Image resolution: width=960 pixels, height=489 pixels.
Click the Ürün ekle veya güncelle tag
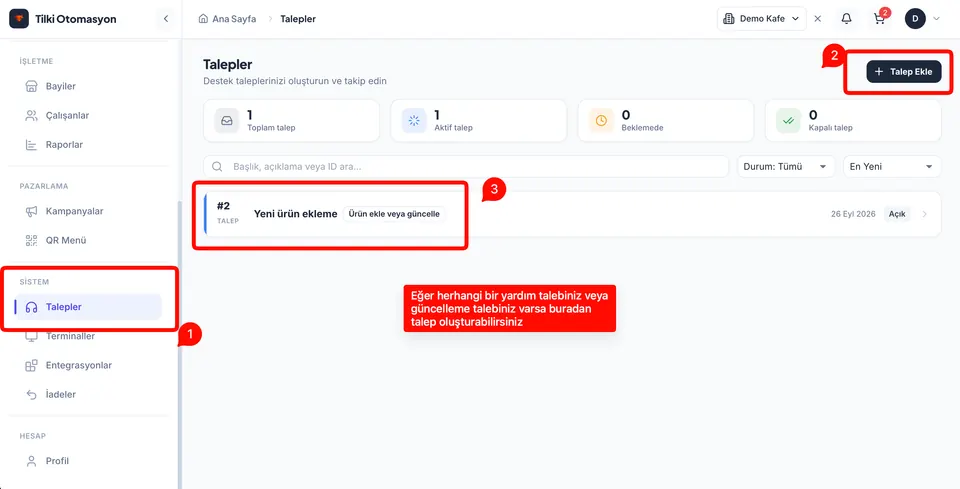[394, 214]
